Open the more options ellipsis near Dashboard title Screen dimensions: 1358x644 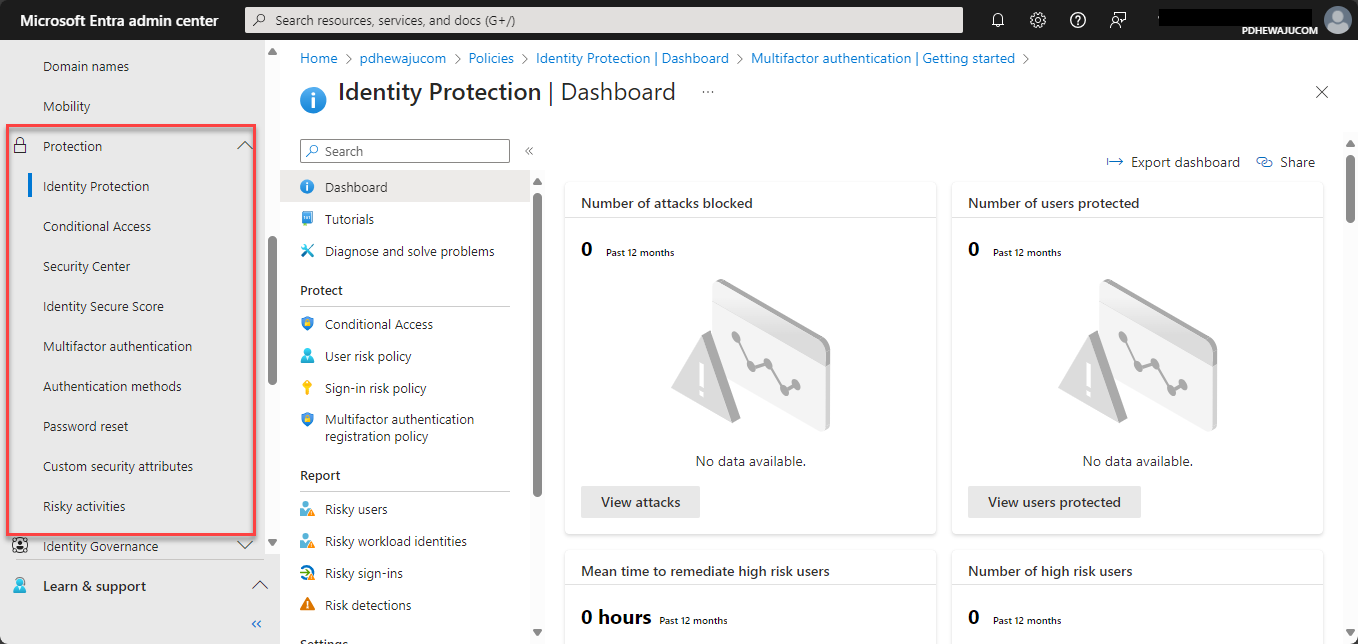pos(708,92)
